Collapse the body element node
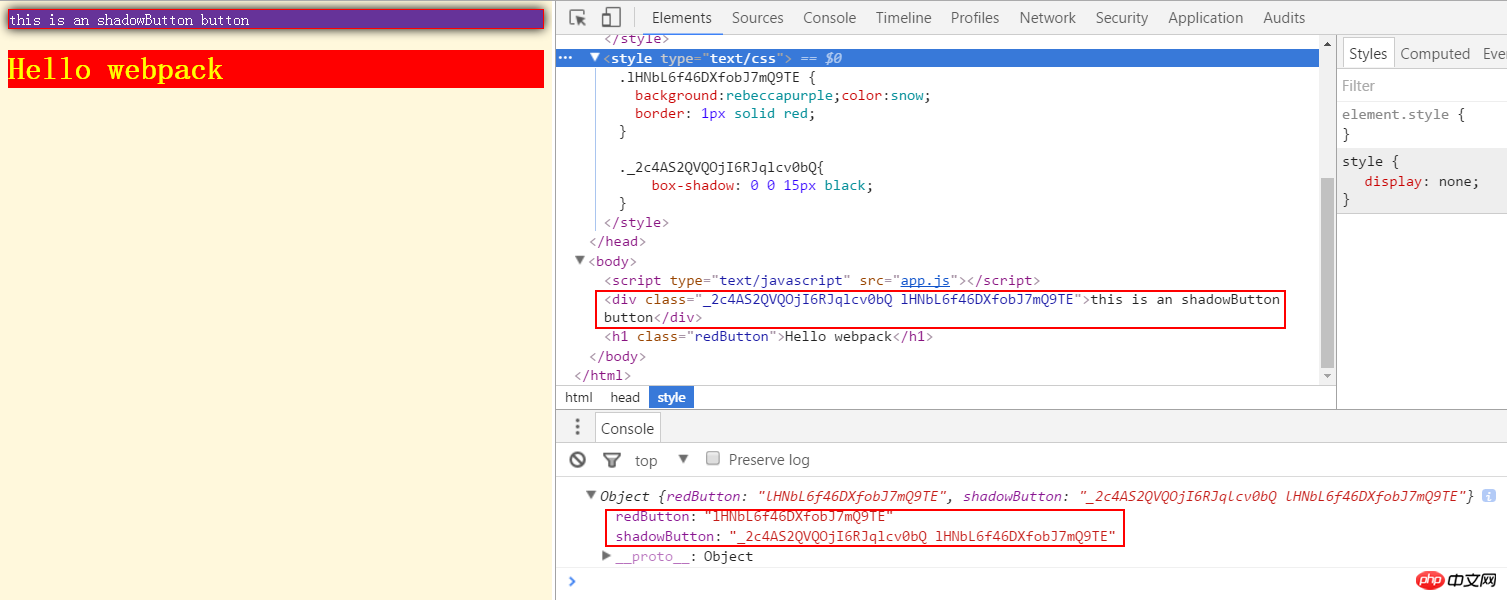Image resolution: width=1507 pixels, height=600 pixels. point(580,261)
